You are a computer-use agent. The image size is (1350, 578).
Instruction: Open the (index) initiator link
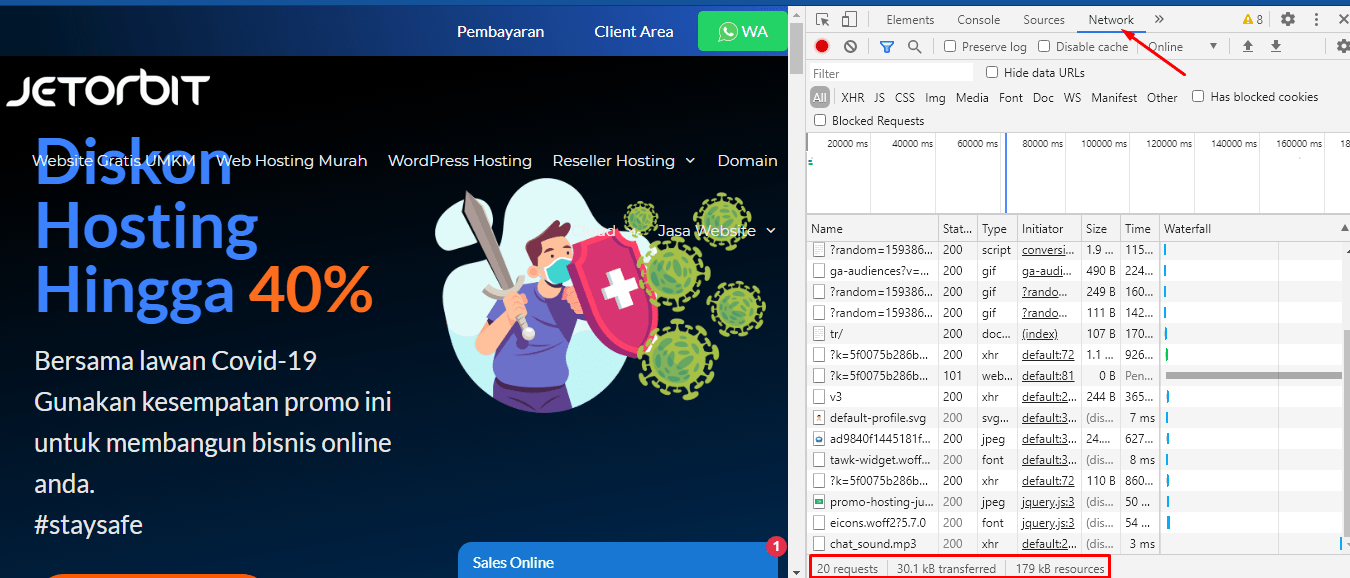coord(1039,333)
